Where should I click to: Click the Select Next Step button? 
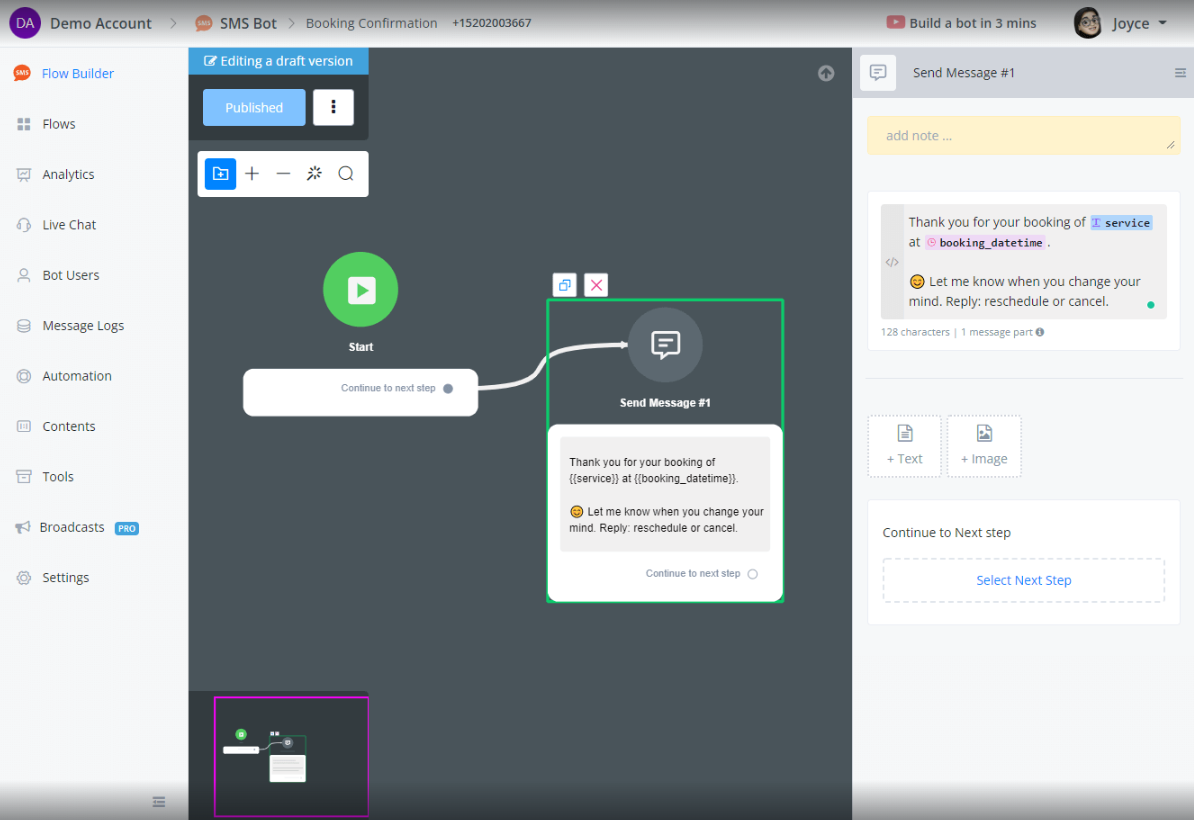coord(1023,580)
